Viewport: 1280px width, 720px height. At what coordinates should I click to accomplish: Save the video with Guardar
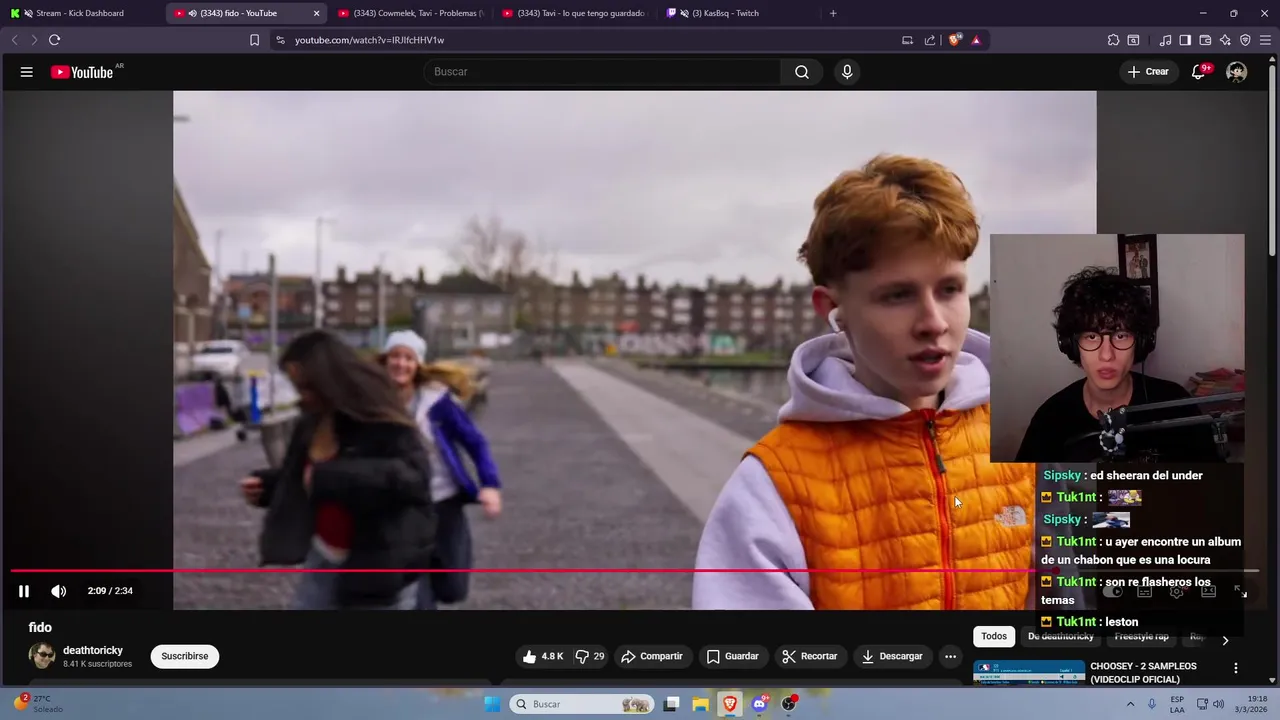pos(733,657)
